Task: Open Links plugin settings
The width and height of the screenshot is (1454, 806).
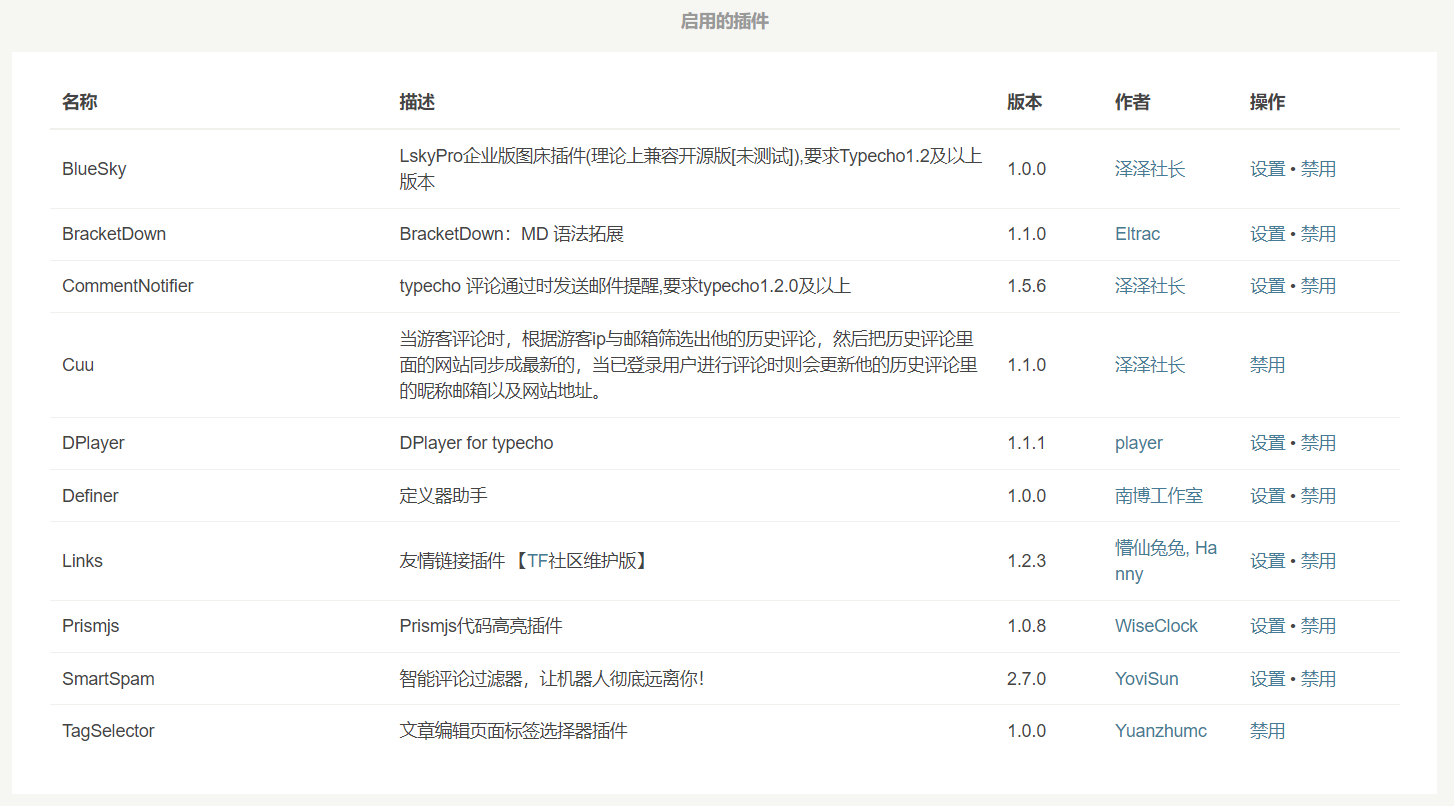Action: 1267,561
